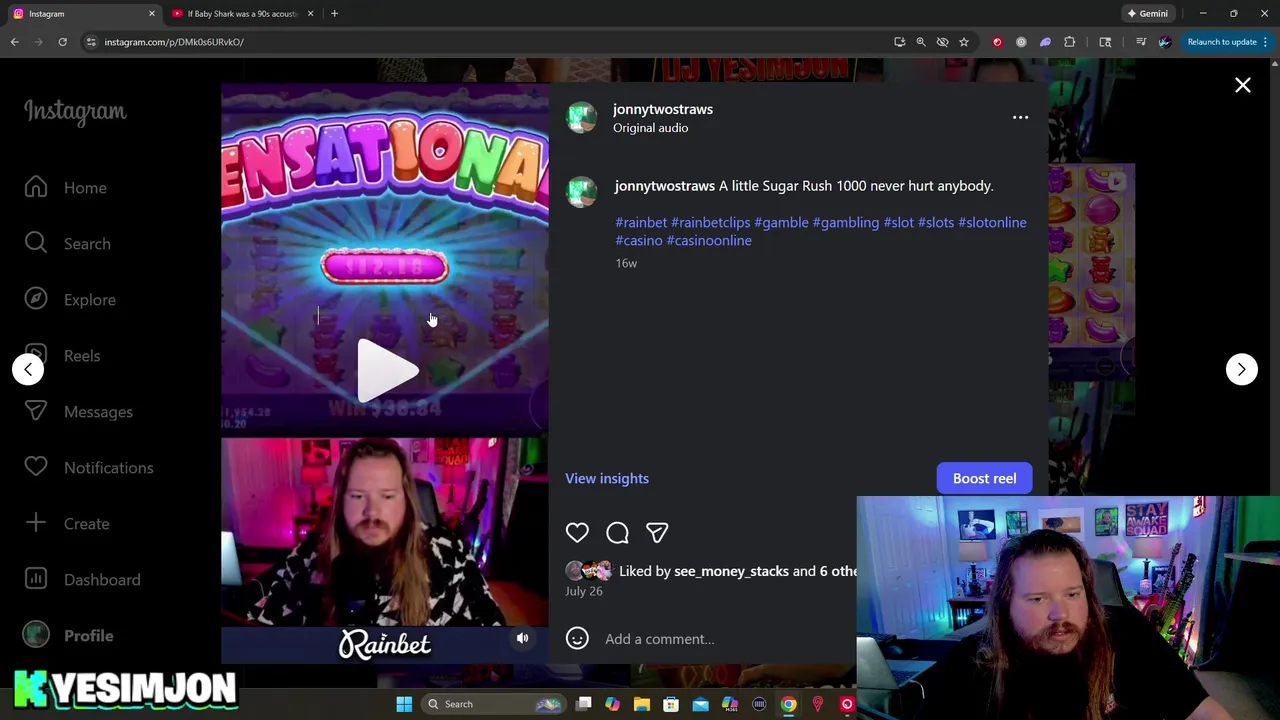This screenshot has height=720, width=1280.
Task: Open the browser Extensions puzzle icon
Action: click(x=1069, y=42)
